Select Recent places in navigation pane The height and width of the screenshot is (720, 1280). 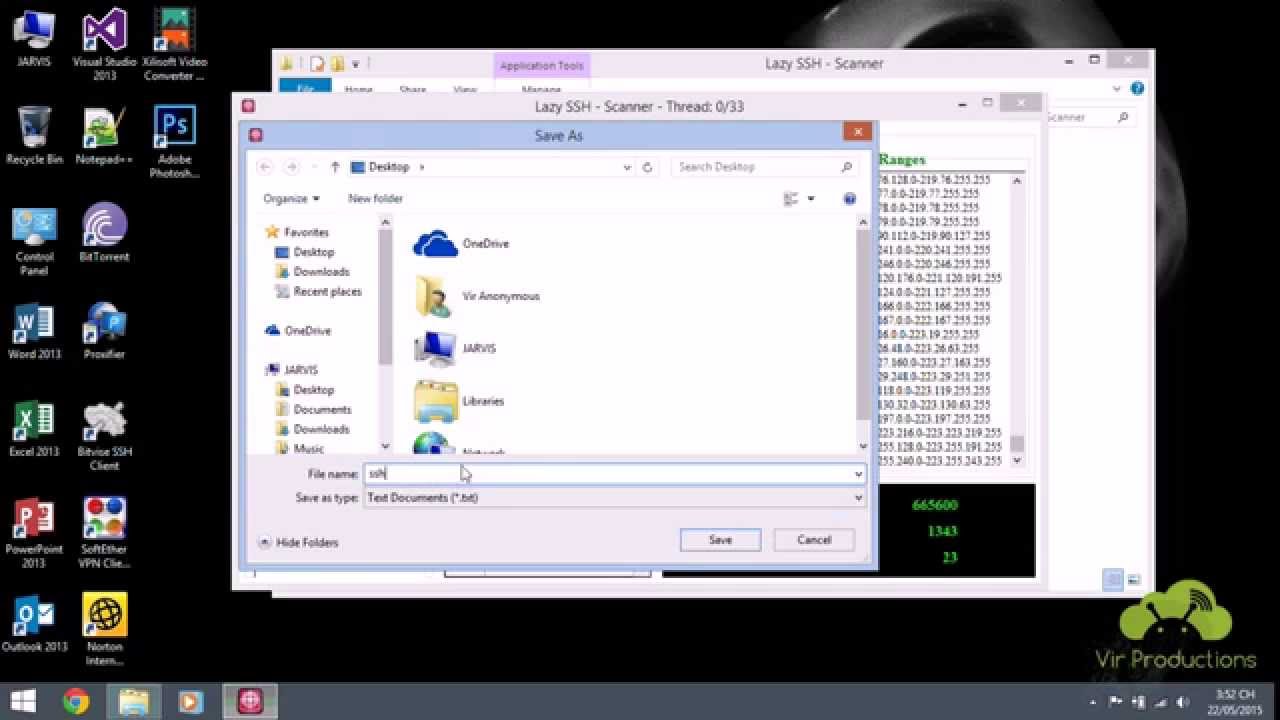318,292
